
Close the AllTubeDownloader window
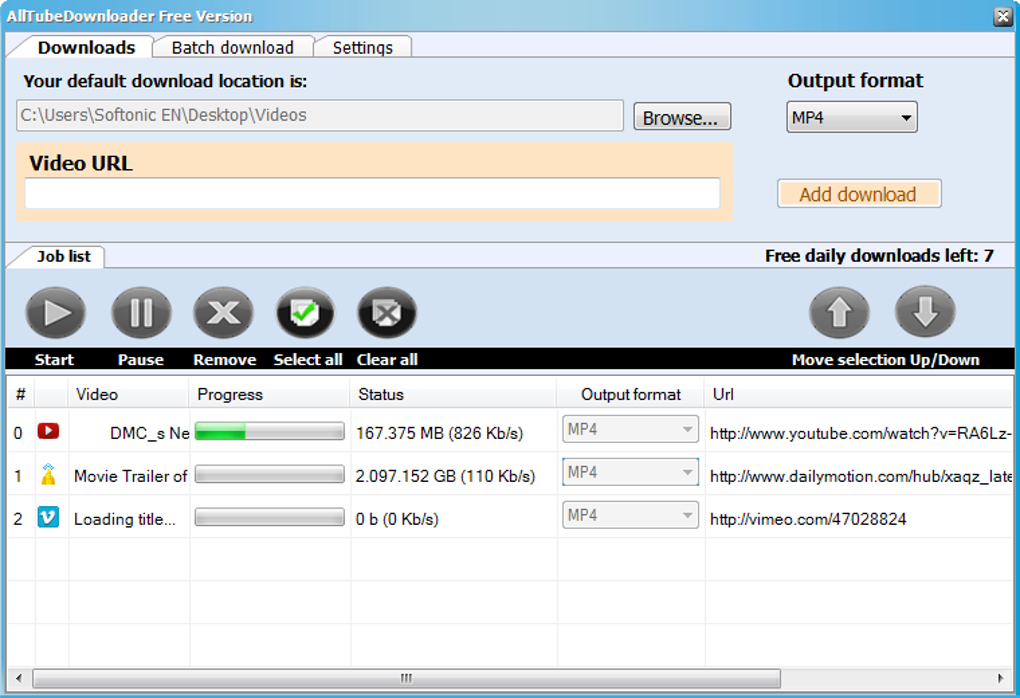click(x=1002, y=16)
